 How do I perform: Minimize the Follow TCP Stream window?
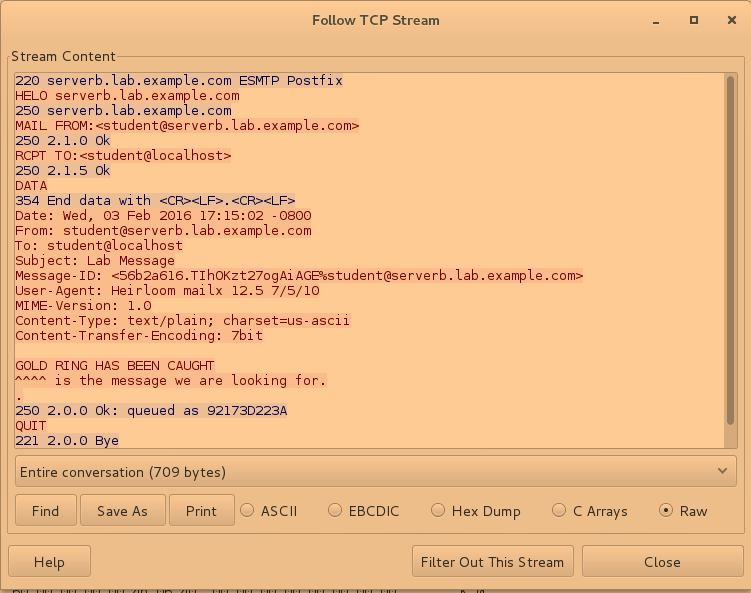655,20
